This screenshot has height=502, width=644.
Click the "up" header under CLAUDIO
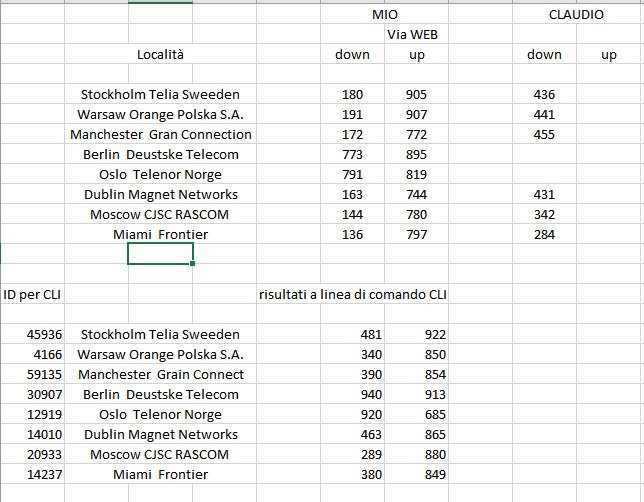pyautogui.click(x=609, y=55)
